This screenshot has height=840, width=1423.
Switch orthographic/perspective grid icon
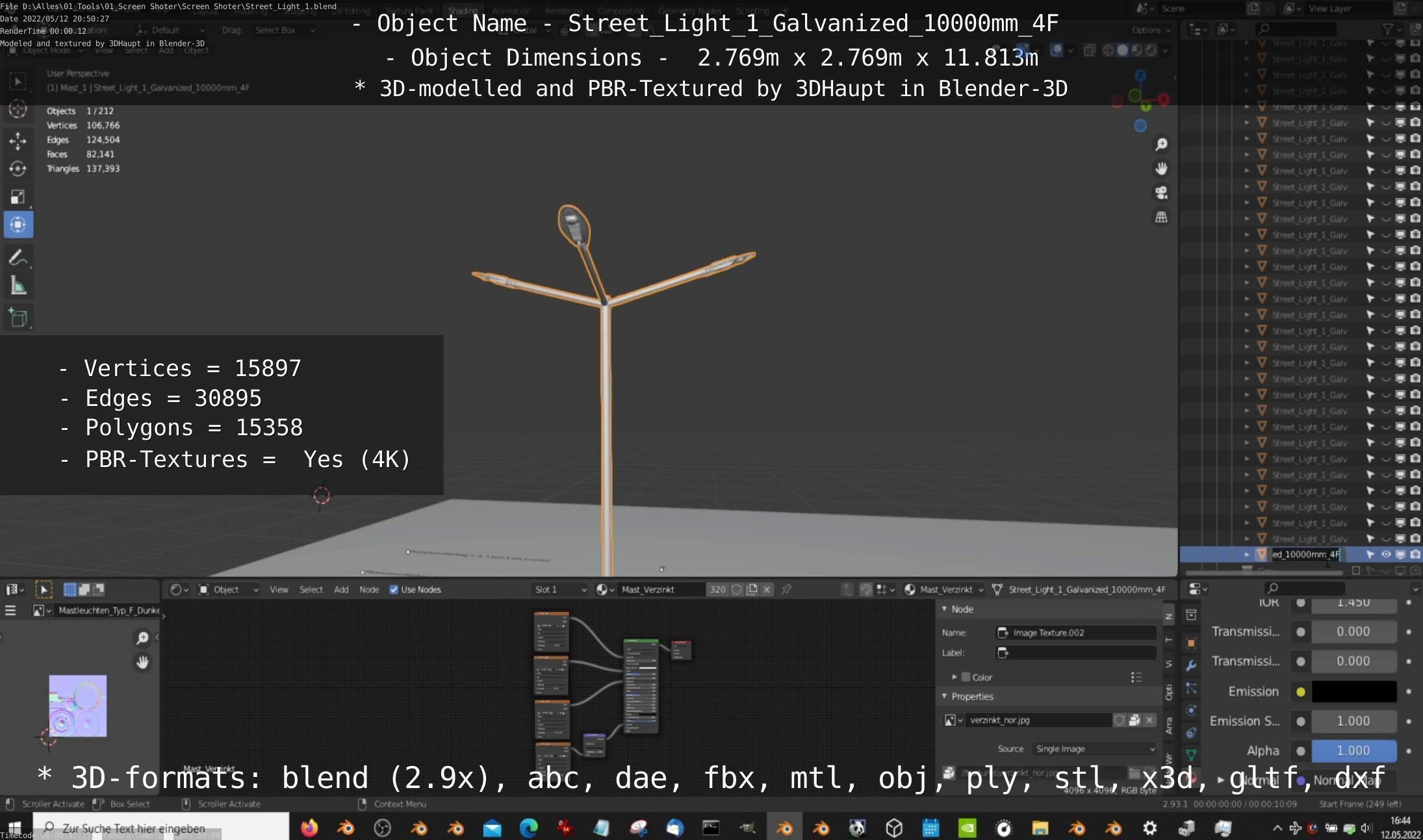click(1161, 217)
